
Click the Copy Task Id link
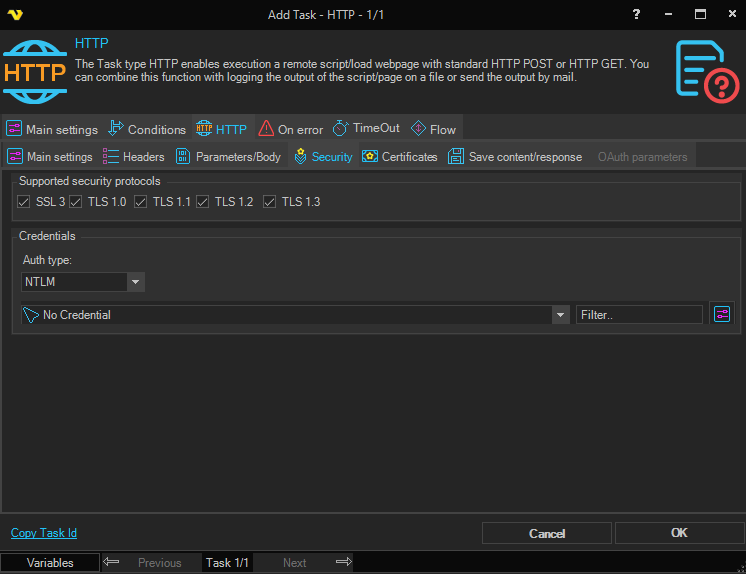tap(44, 533)
